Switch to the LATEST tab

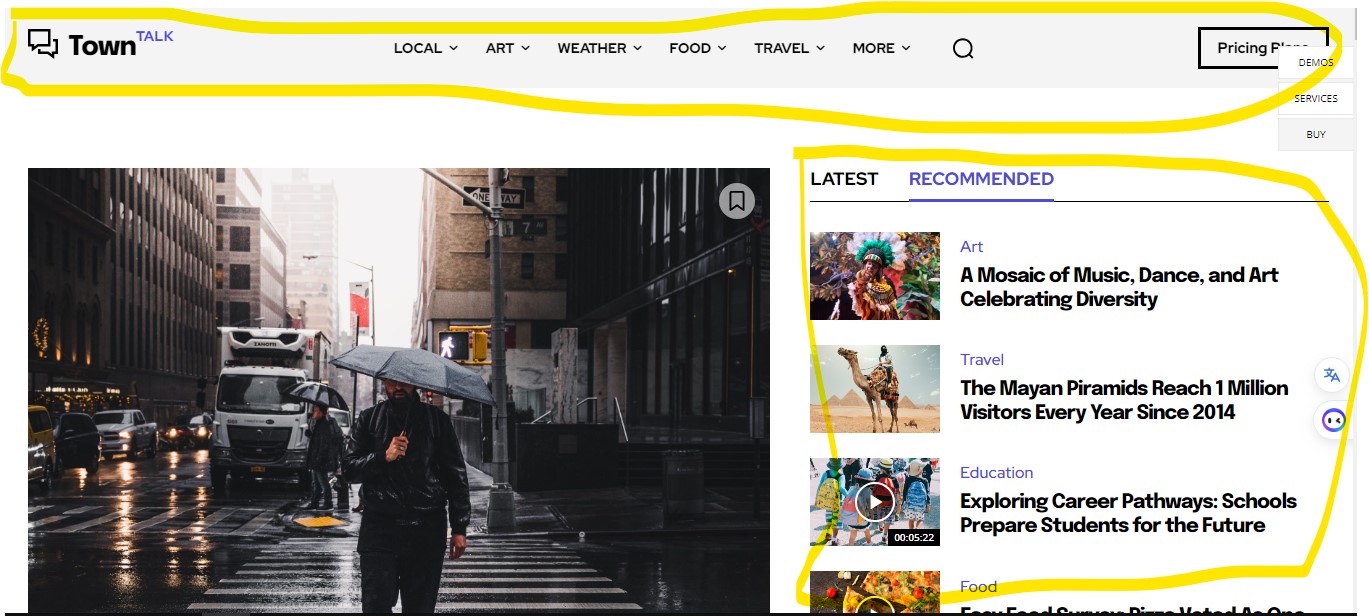[x=844, y=179]
